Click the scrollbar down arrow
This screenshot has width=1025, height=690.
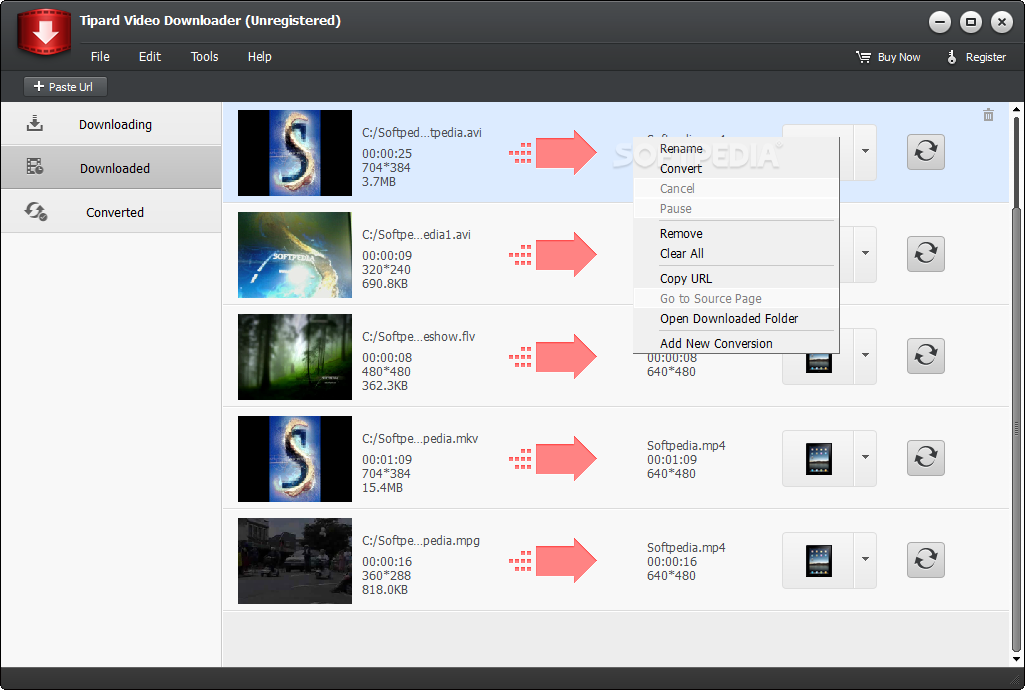pyautogui.click(x=1016, y=659)
